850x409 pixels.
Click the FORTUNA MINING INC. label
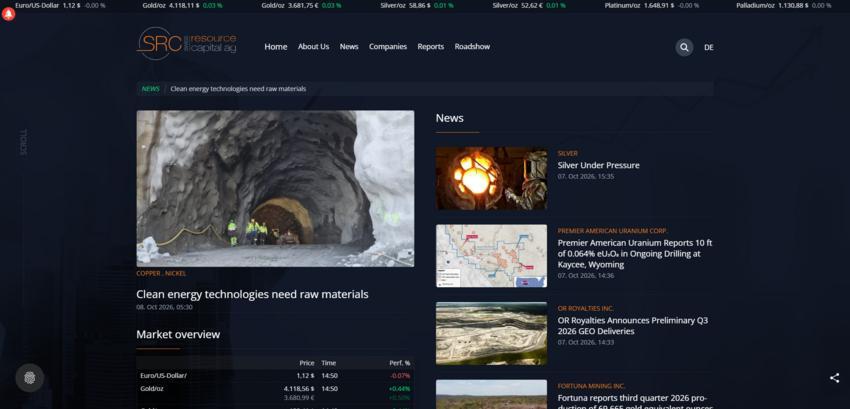tap(591, 386)
